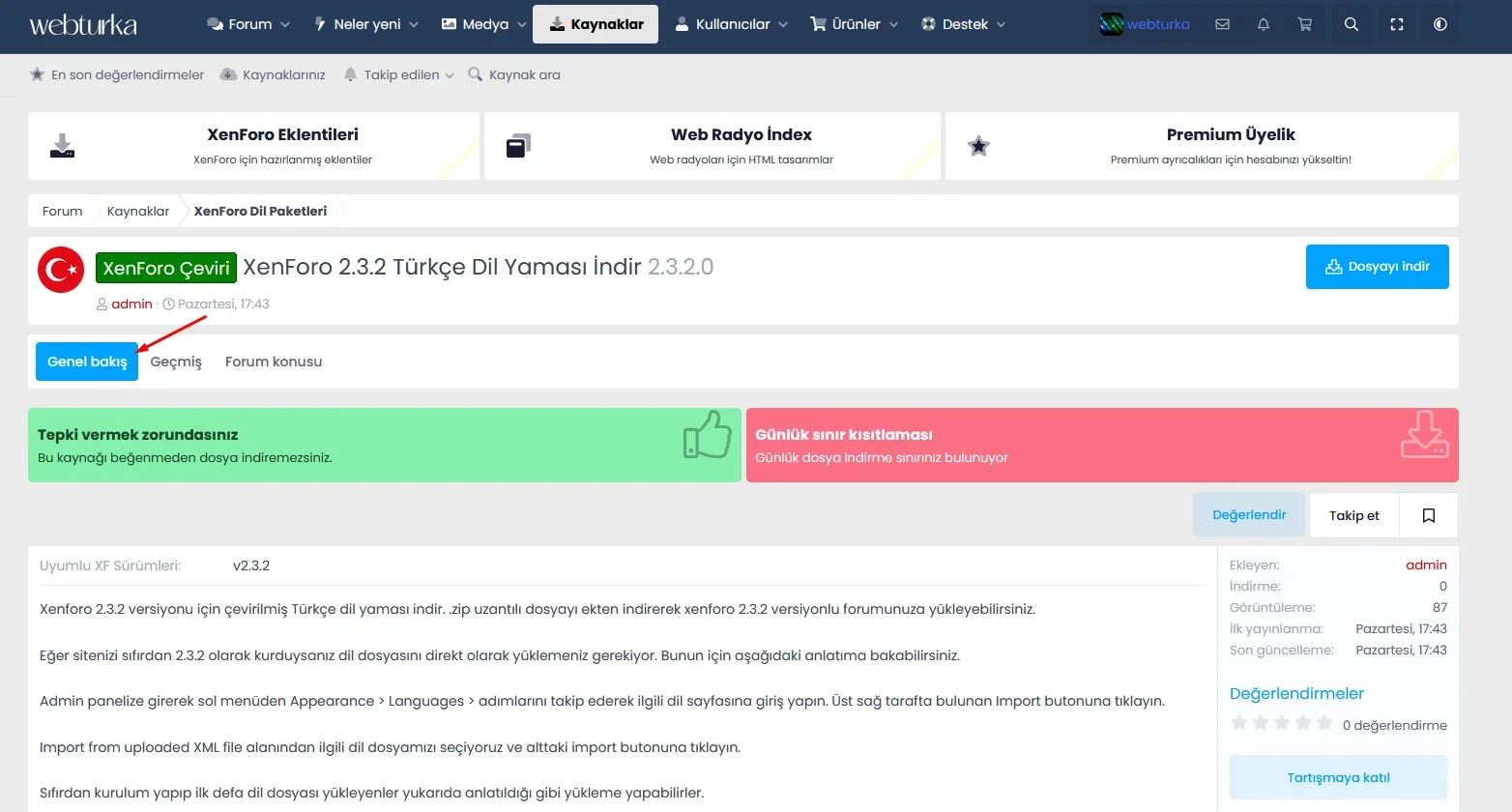This screenshot has width=1512, height=812.
Task: Click the XenForo Çeviri prefix label
Action: pos(166,268)
